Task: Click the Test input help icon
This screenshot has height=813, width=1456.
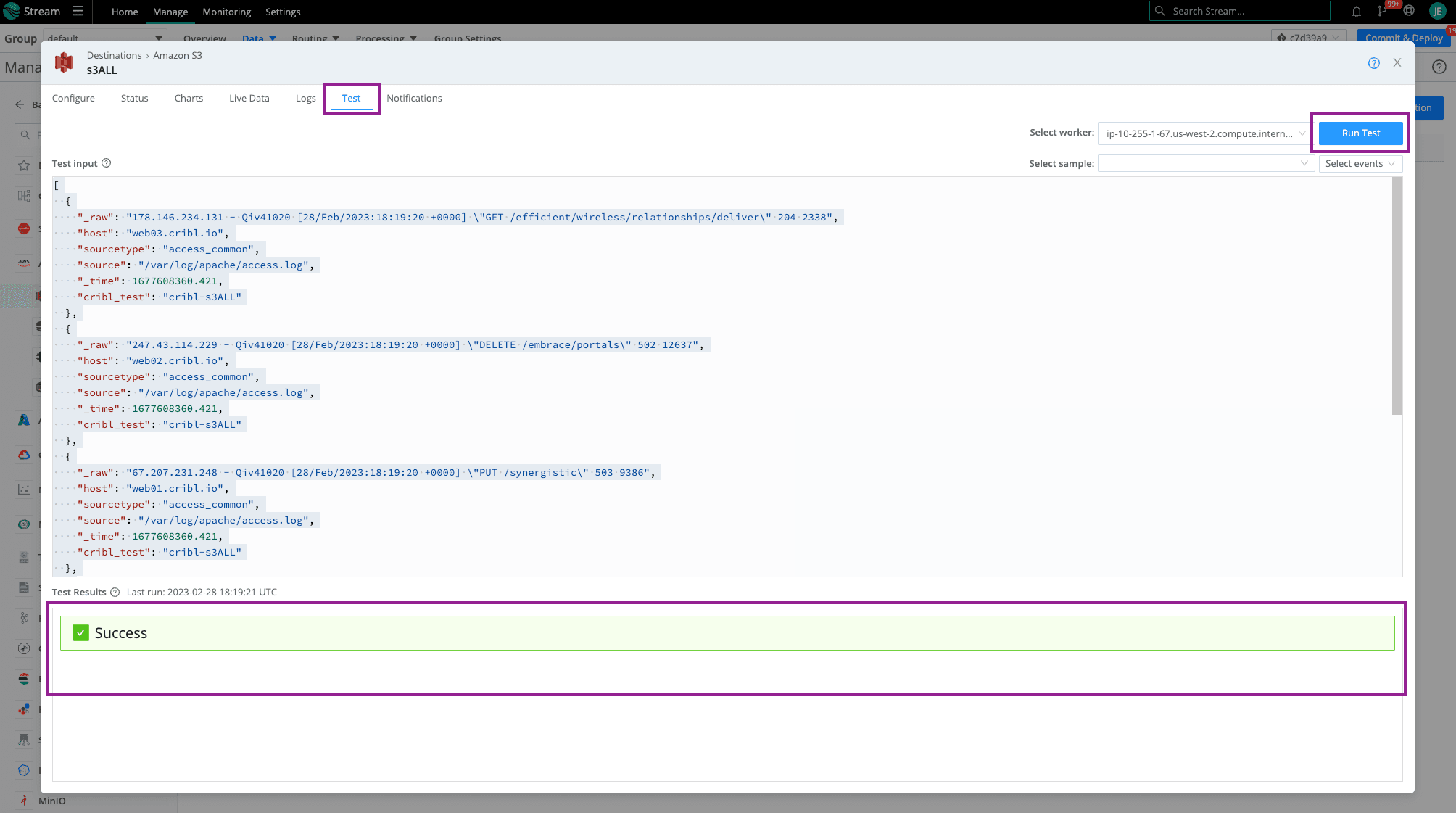Action: (x=106, y=163)
